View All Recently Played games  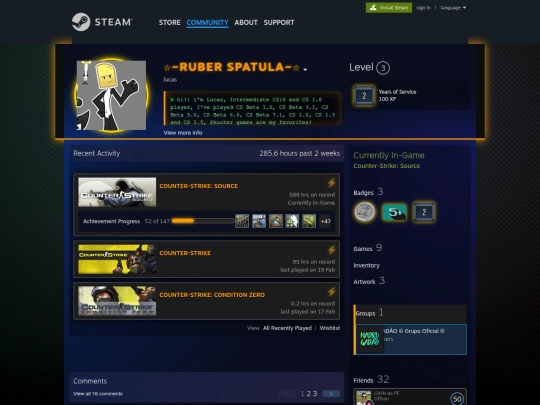pos(287,328)
